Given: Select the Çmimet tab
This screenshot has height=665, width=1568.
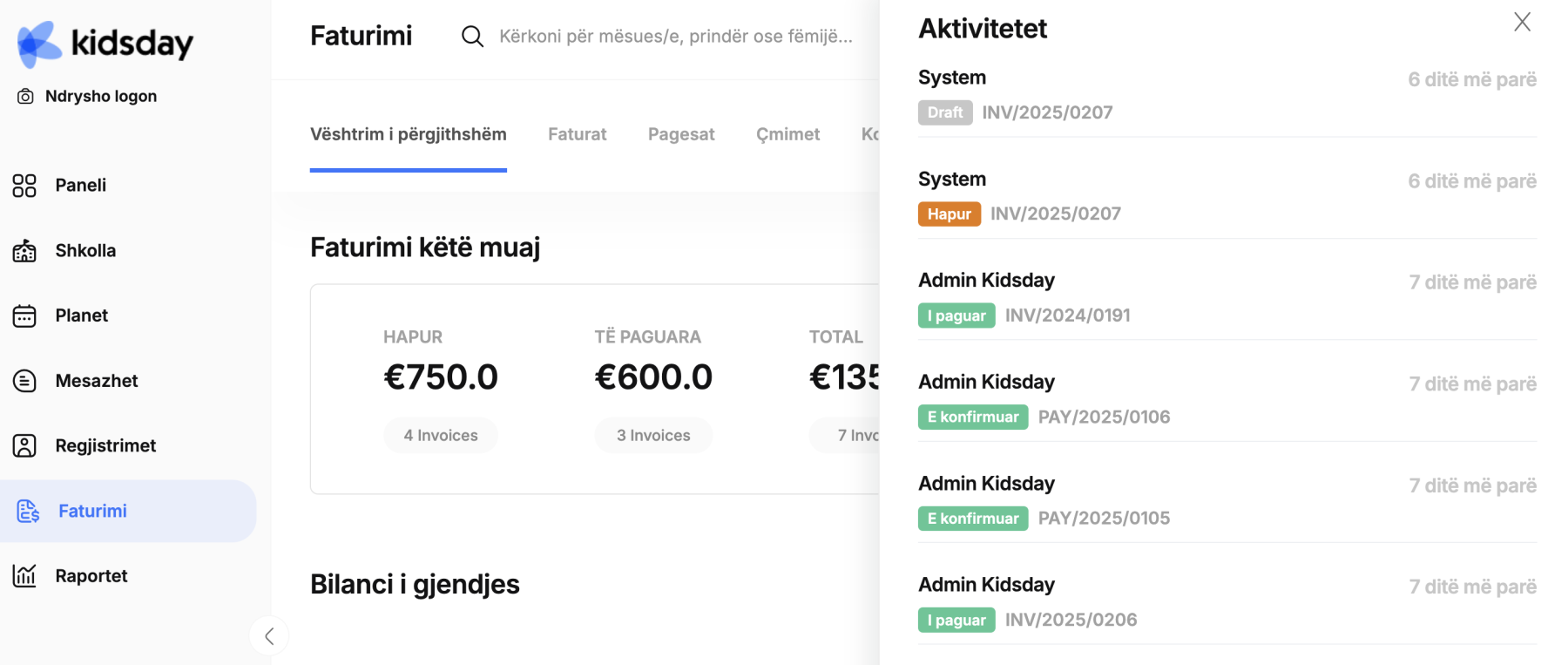Looking at the screenshot, I should 787,134.
